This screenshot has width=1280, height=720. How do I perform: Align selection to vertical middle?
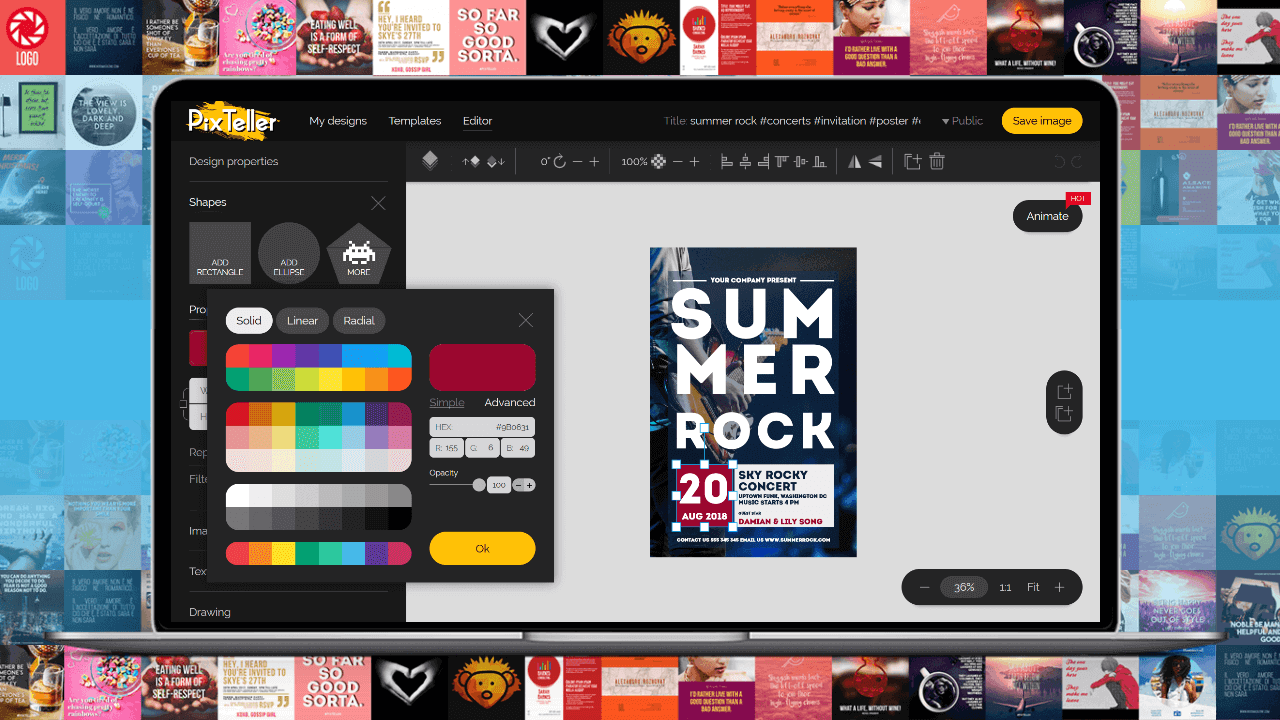(800, 161)
